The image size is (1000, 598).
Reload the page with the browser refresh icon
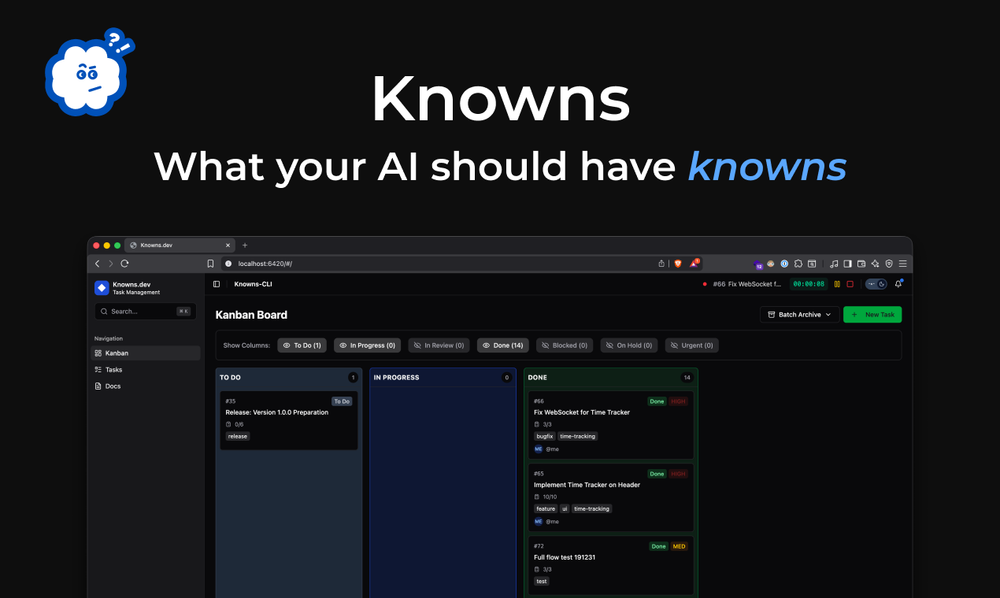123,263
